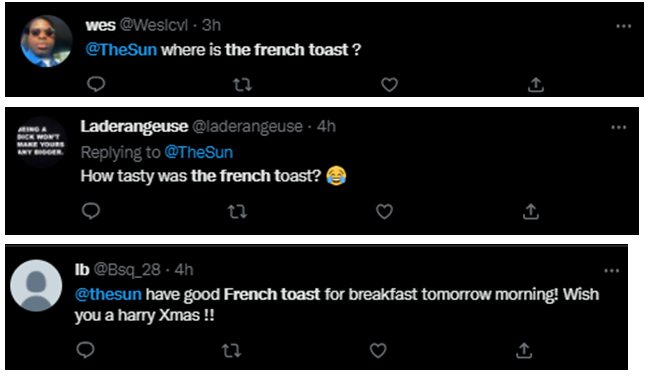Share Ib's tweet
Image resolution: width=654 pixels, height=379 pixels.
(x=524, y=350)
